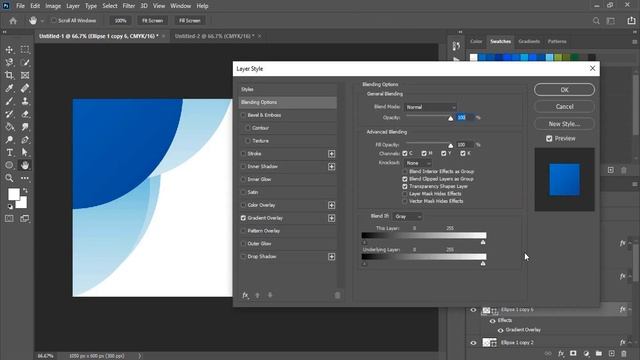Open the Blend If Gray dropdown

pos(407,216)
